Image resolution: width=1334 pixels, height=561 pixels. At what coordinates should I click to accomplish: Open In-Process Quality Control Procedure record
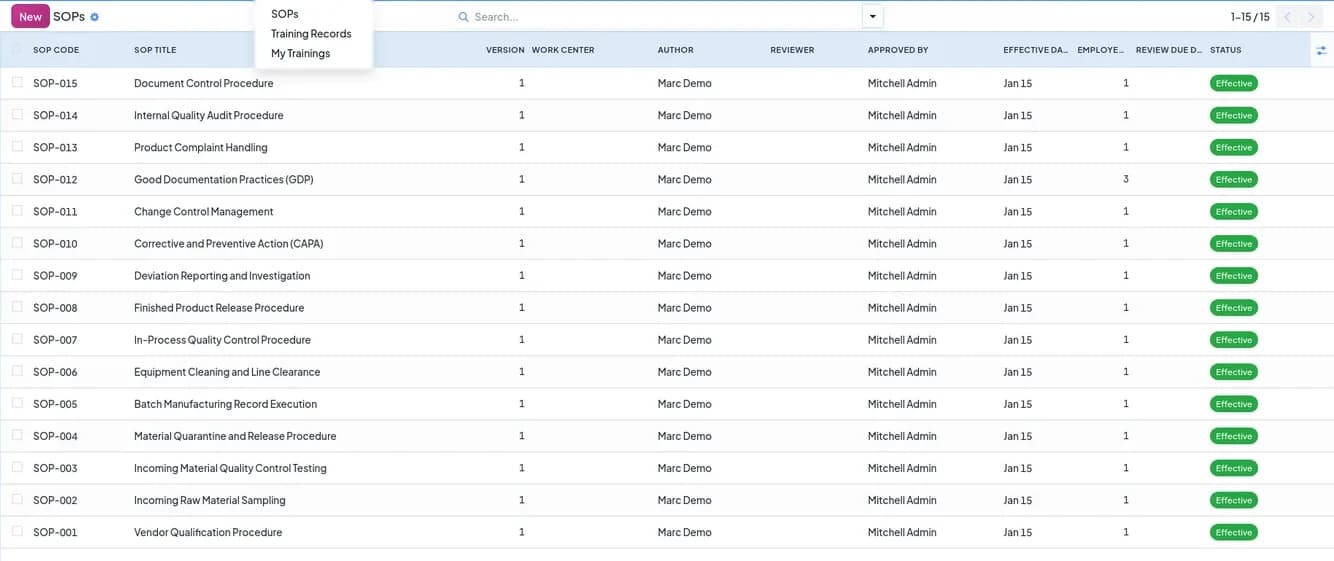point(222,339)
